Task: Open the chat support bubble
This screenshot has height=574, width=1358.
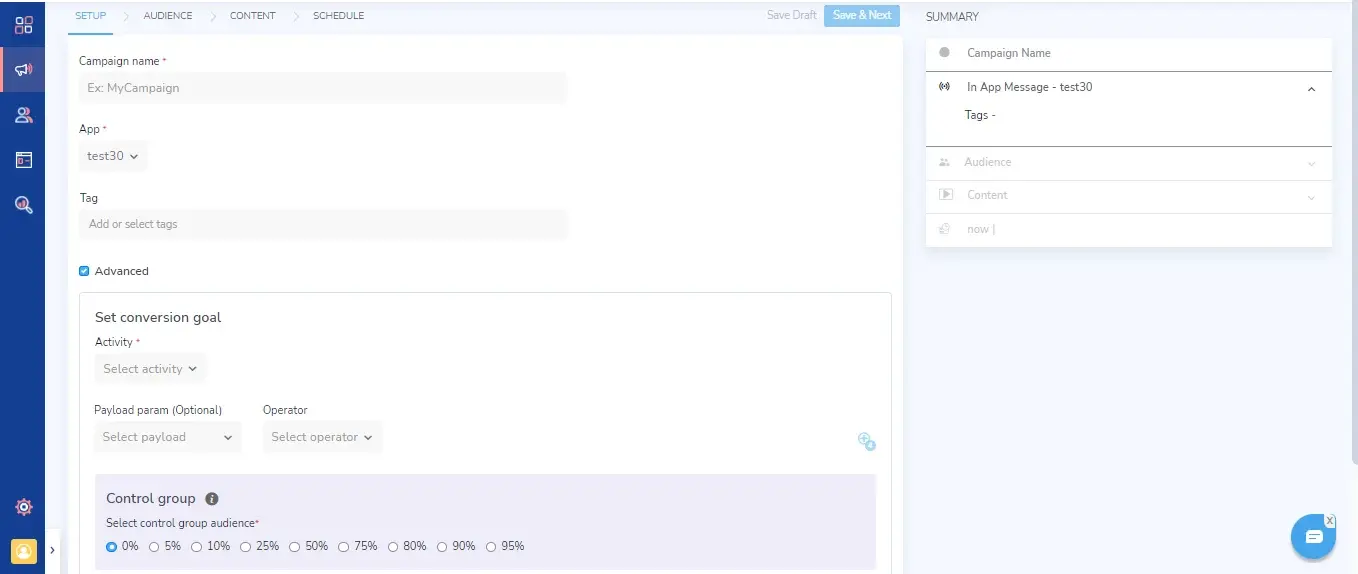Action: [1313, 538]
